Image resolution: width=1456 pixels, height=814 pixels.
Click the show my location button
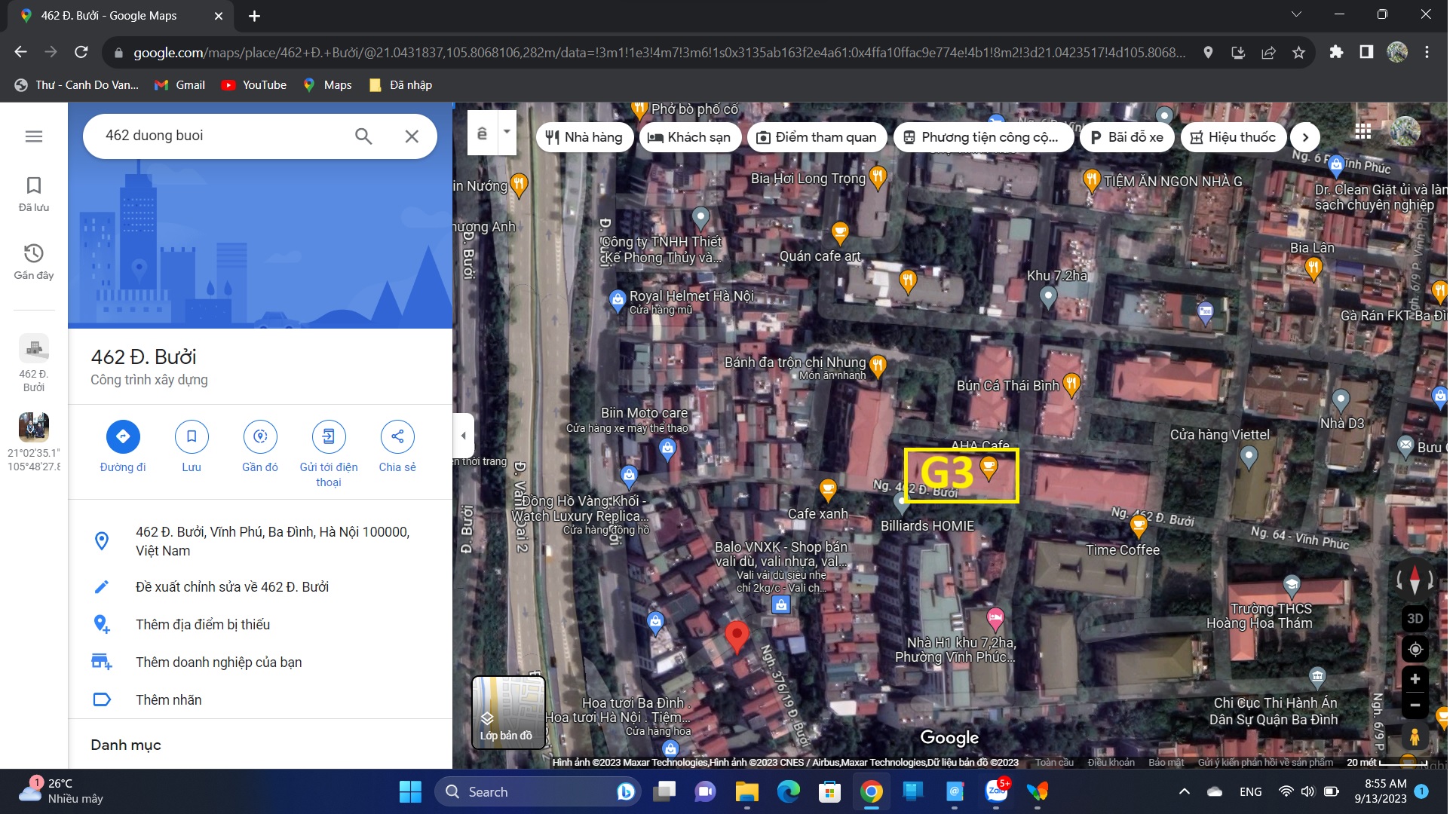coord(1415,650)
